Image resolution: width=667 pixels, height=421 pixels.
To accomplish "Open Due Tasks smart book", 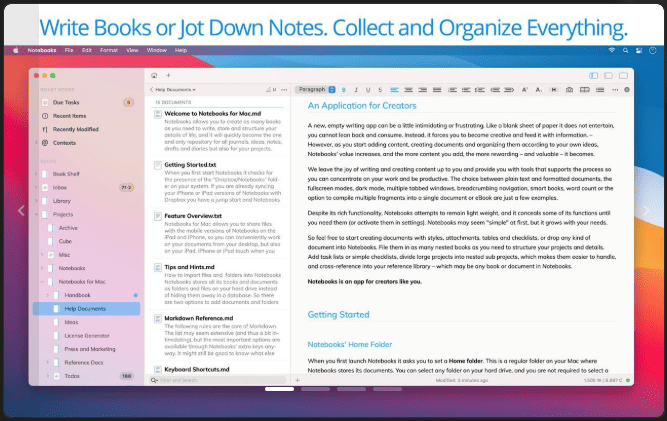I will (x=66, y=102).
